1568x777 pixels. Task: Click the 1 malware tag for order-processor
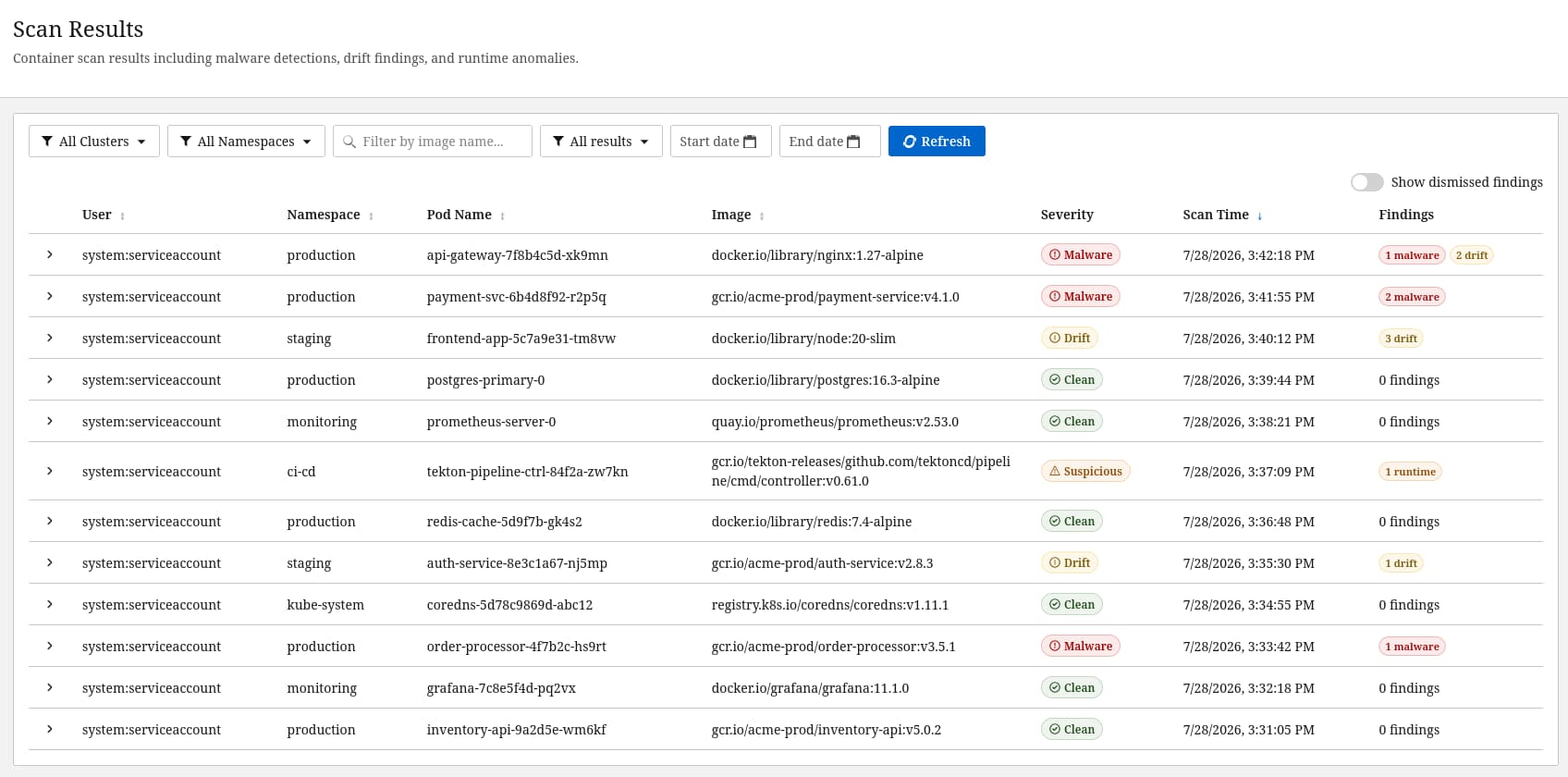tap(1412, 647)
